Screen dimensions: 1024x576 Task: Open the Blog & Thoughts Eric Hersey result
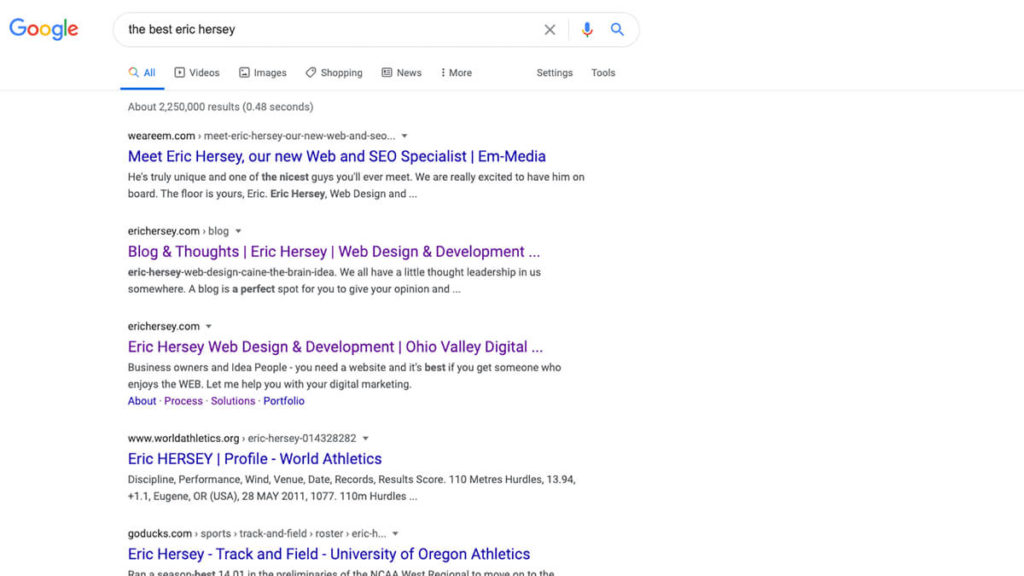(x=333, y=252)
